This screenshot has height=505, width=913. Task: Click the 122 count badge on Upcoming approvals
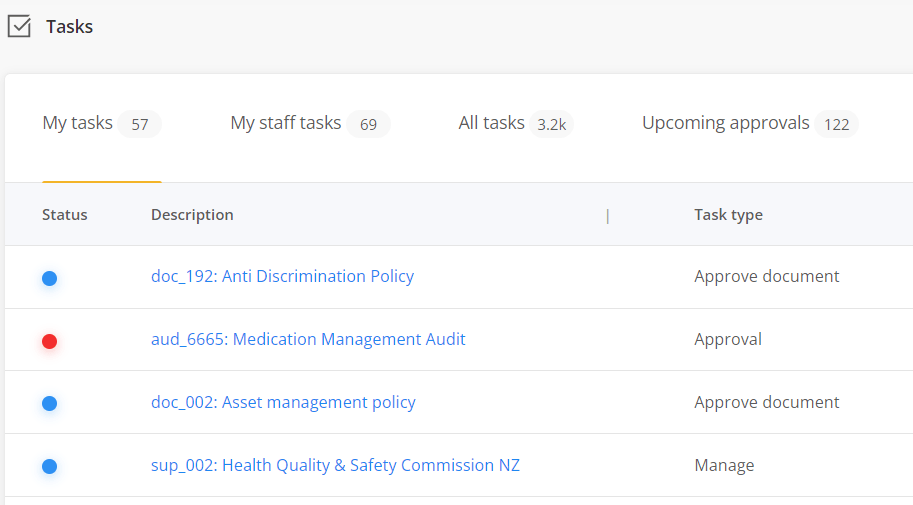tap(836, 124)
